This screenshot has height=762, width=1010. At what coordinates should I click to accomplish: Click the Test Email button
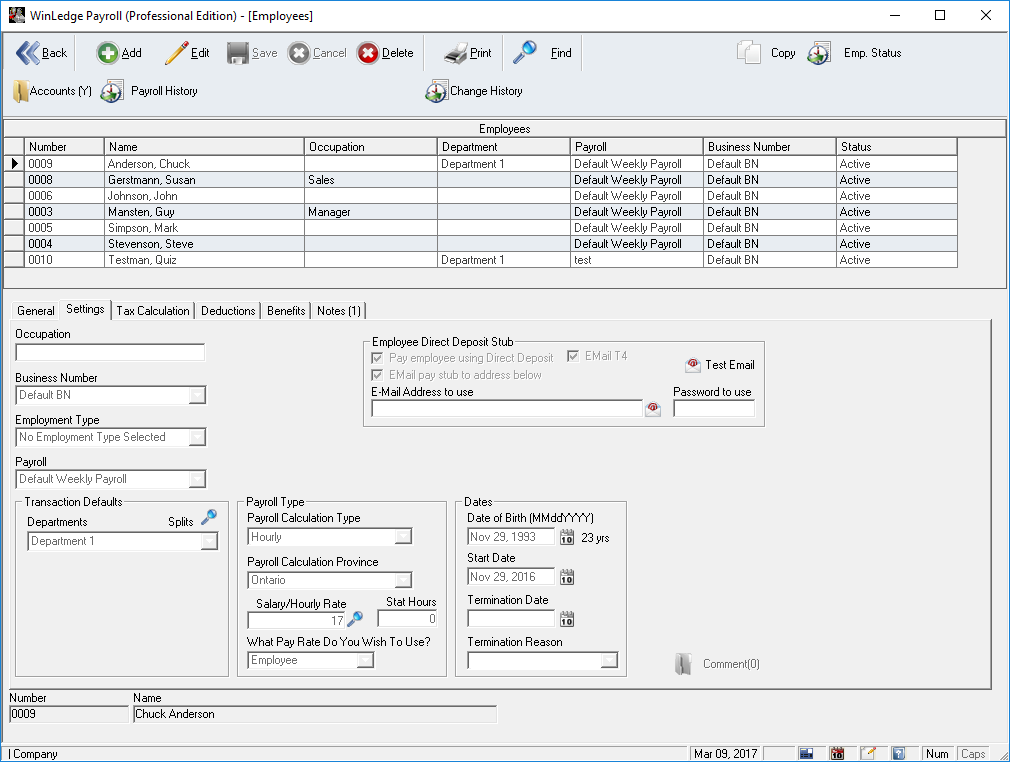(x=720, y=365)
